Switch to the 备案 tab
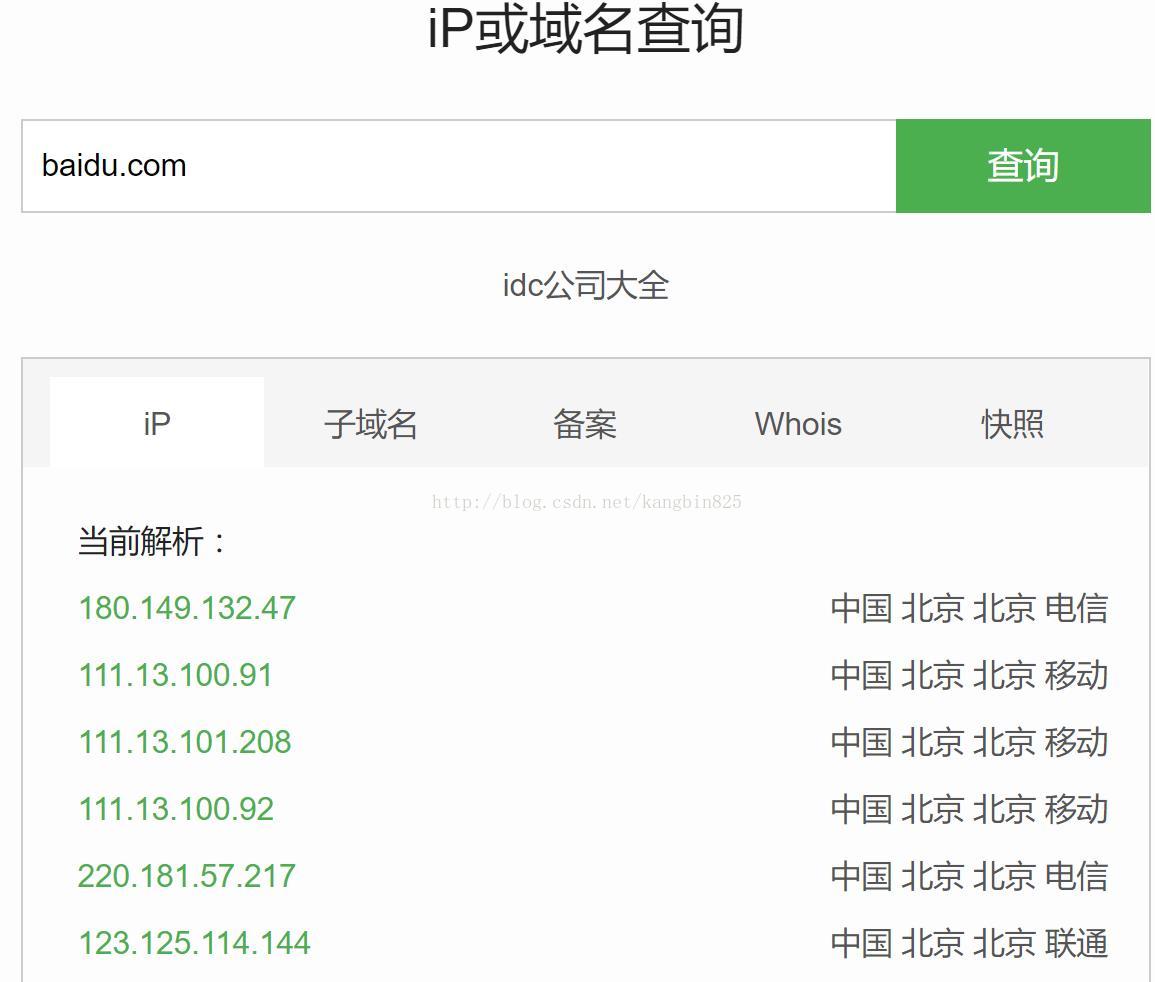1155x982 pixels. (x=585, y=424)
